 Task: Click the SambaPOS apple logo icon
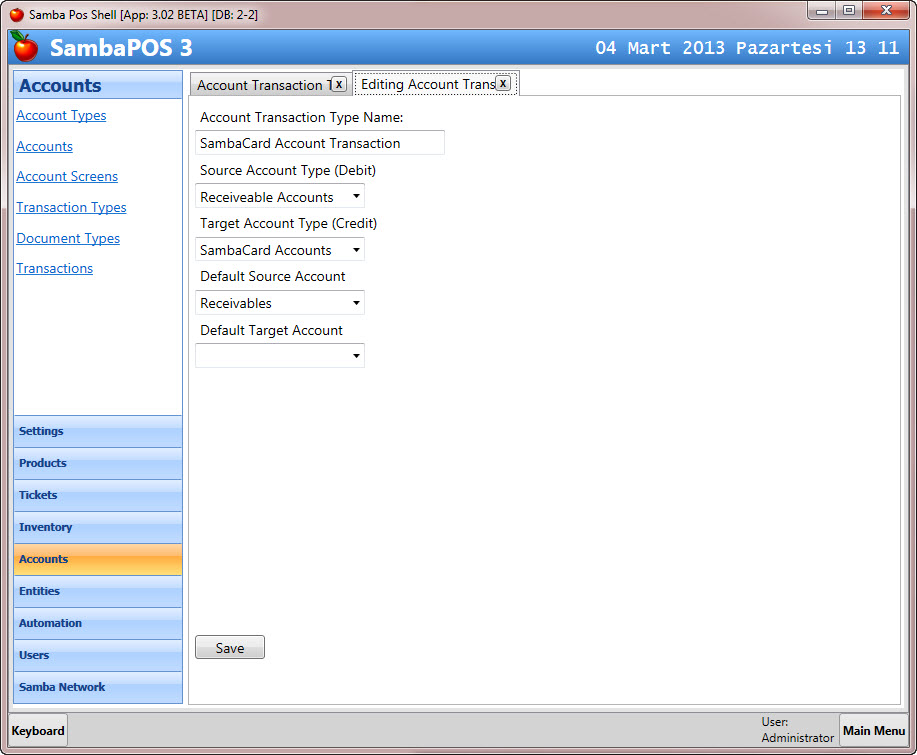click(x=25, y=47)
